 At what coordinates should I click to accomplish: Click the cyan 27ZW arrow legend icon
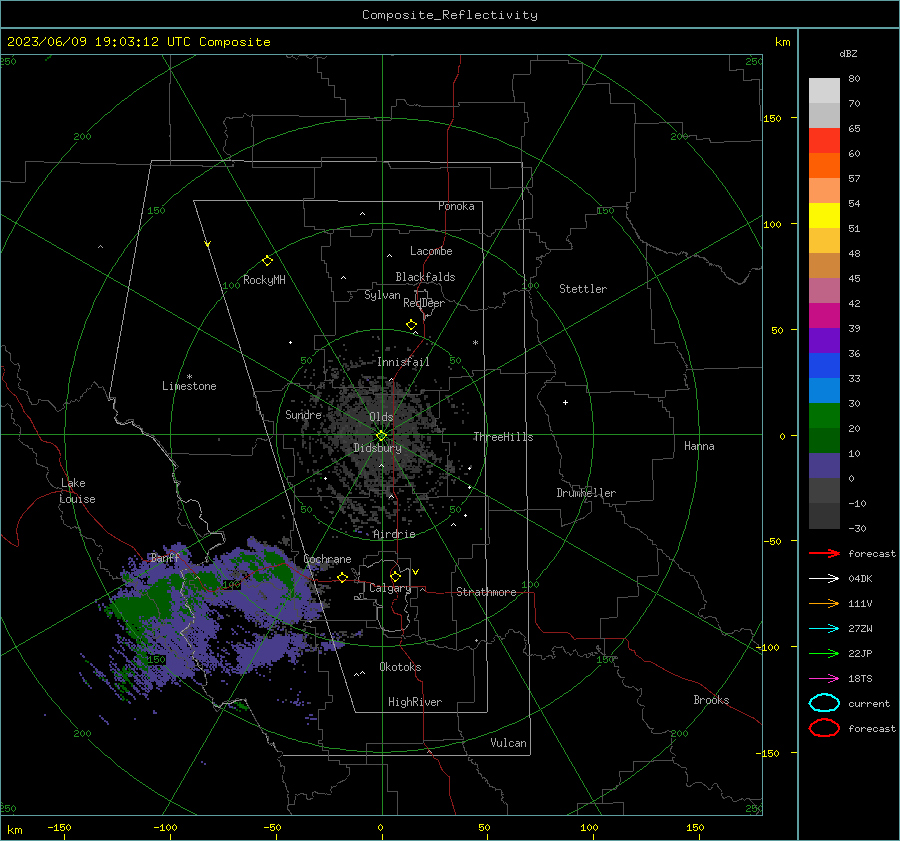click(824, 628)
